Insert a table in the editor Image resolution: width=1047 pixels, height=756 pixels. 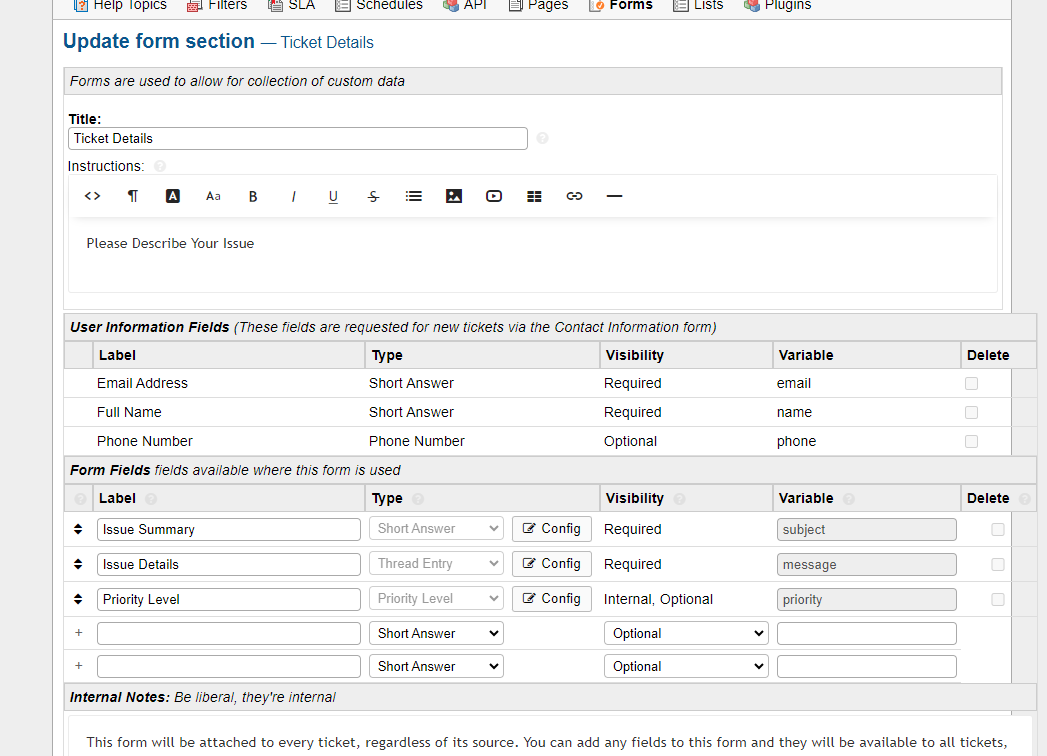pyautogui.click(x=534, y=196)
